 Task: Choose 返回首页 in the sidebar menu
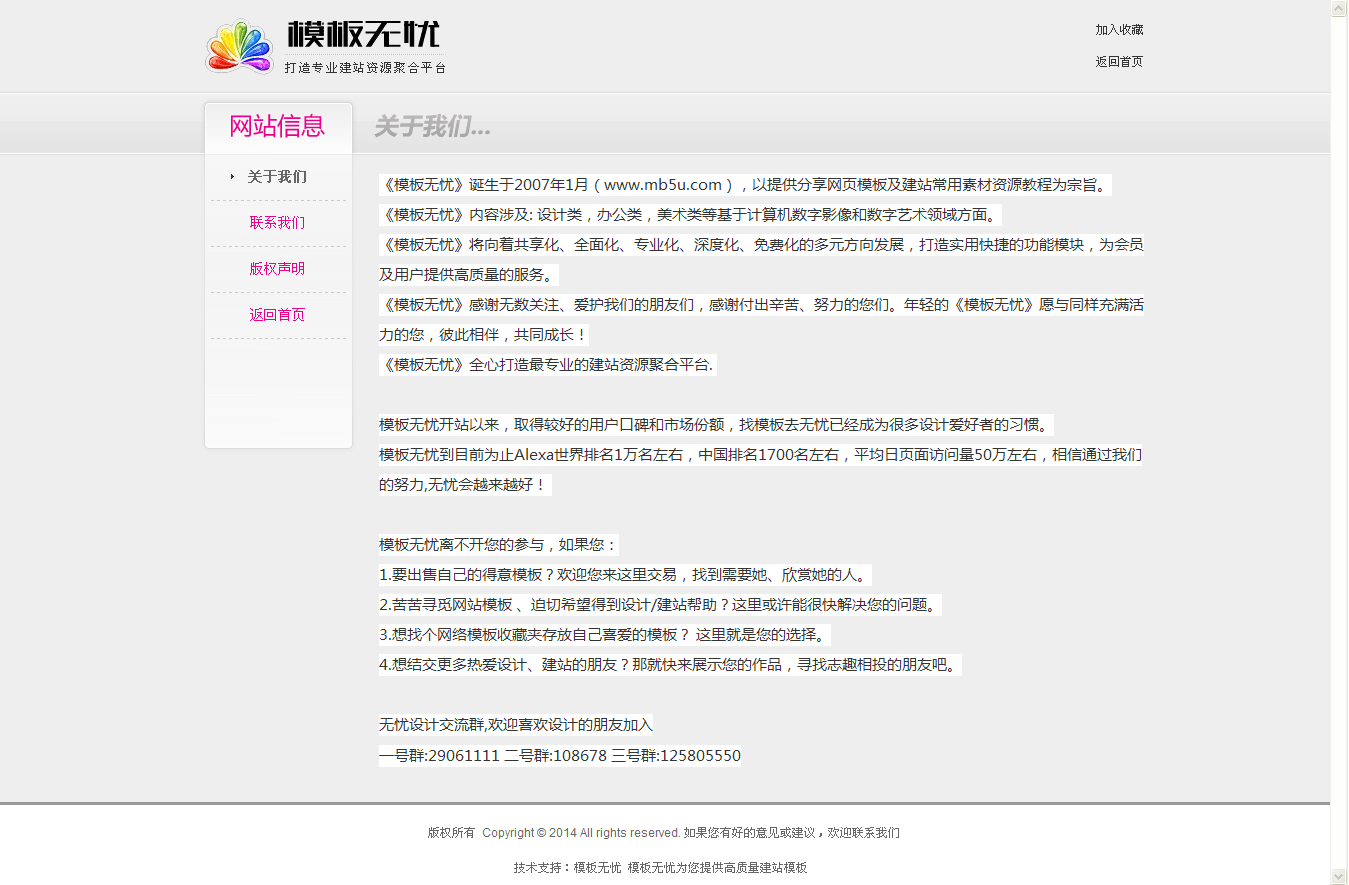click(x=277, y=315)
